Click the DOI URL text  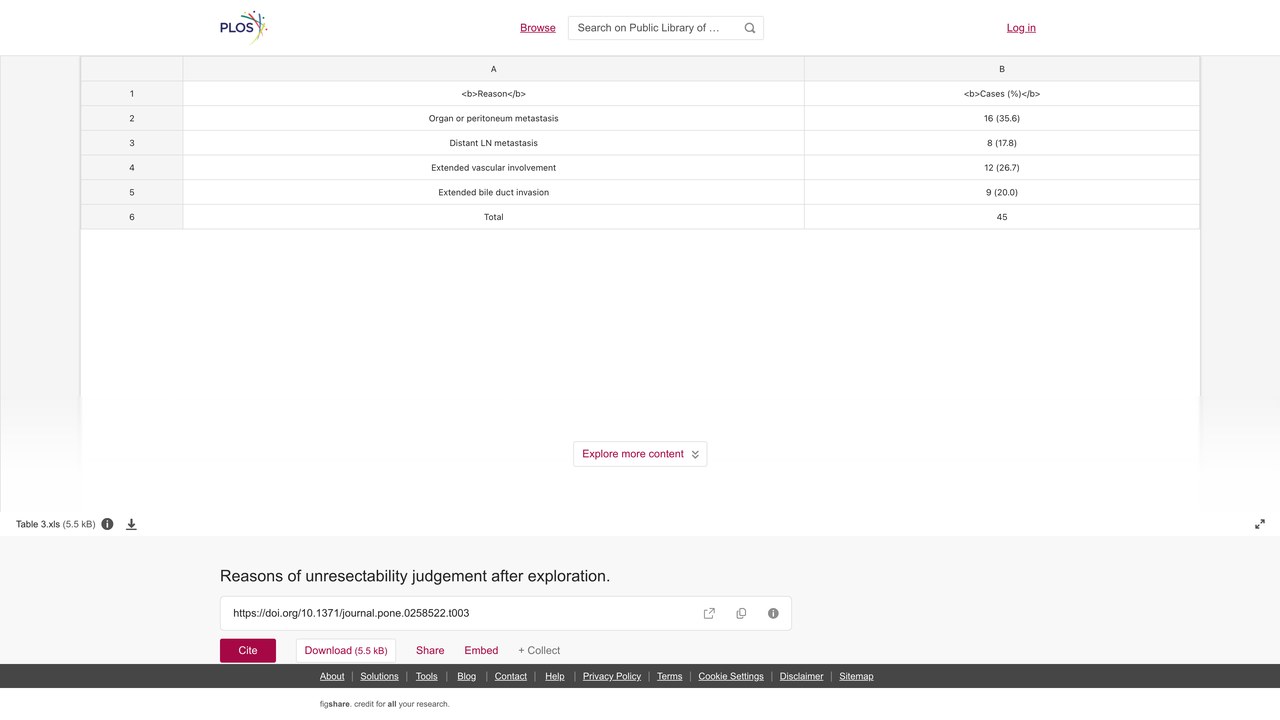351,613
